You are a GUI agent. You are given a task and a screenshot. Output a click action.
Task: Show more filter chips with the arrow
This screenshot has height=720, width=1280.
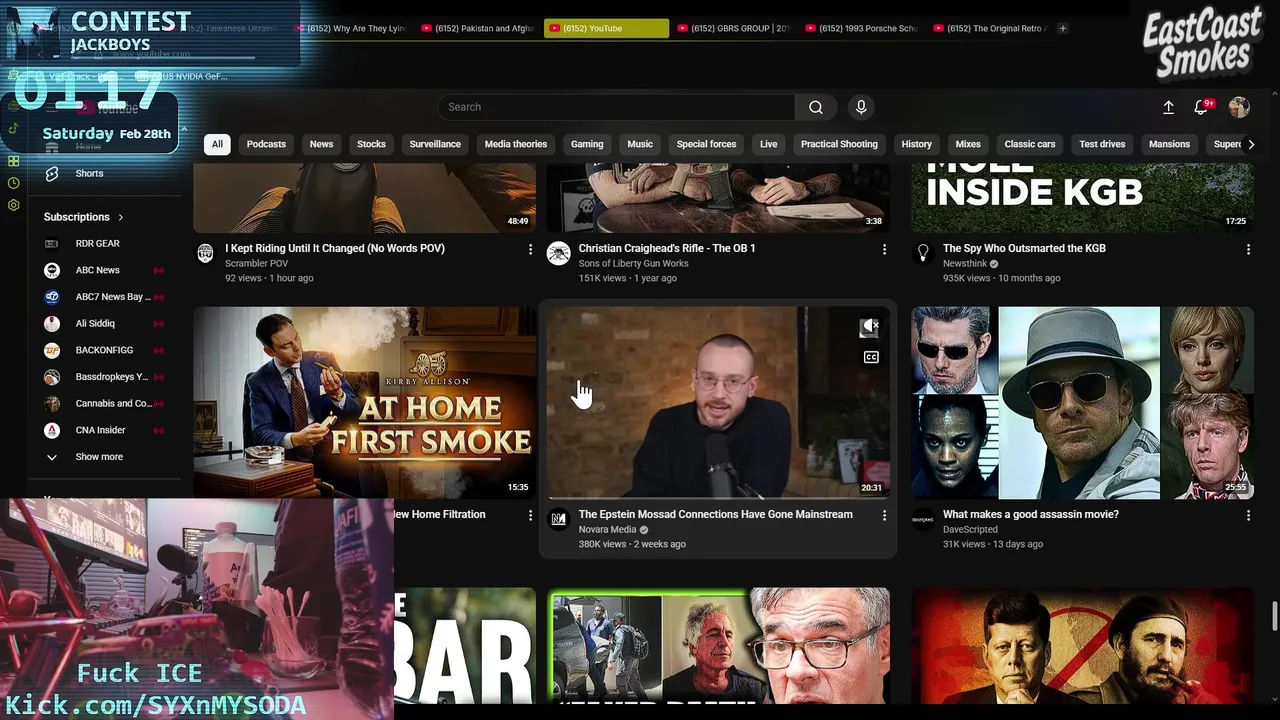(x=1250, y=144)
